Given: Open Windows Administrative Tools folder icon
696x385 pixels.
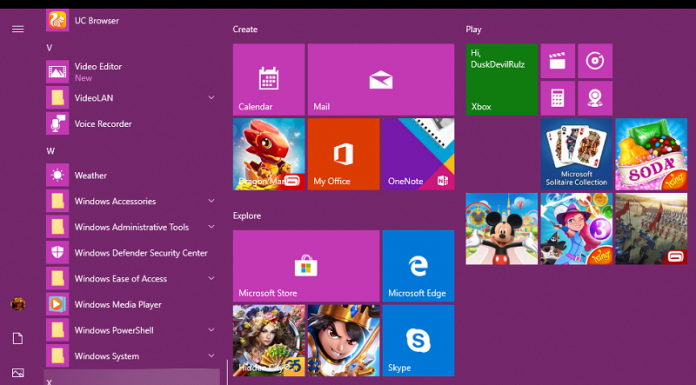Looking at the screenshot, I should pyautogui.click(x=57, y=227).
